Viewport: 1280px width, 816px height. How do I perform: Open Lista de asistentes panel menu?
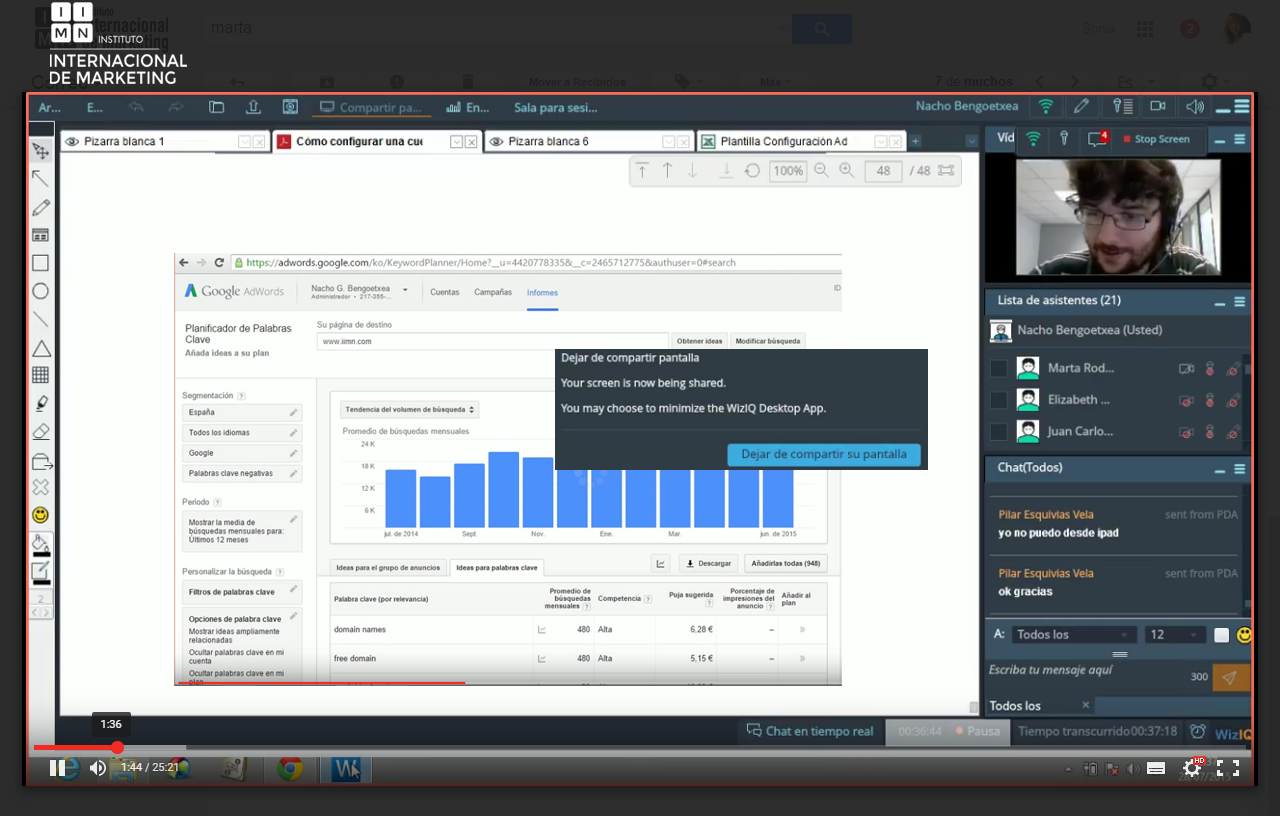(x=1240, y=302)
